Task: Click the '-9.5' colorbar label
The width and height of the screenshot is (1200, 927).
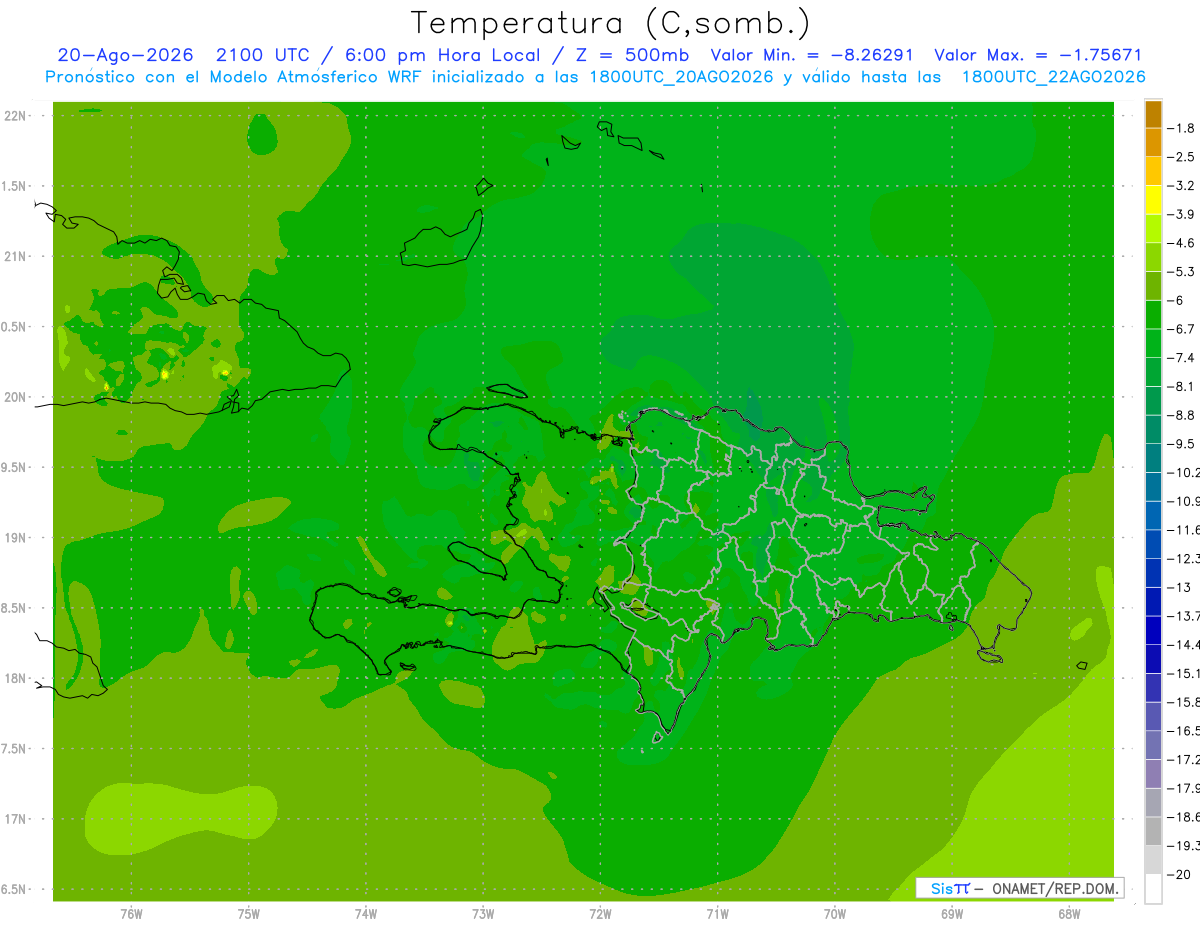Action: point(1182,444)
